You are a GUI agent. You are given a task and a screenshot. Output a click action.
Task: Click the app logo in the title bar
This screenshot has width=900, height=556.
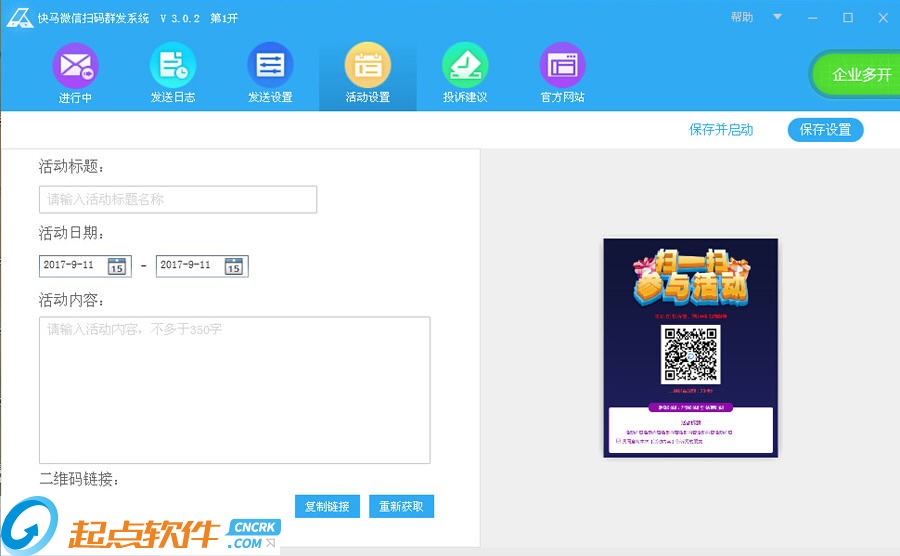point(20,18)
